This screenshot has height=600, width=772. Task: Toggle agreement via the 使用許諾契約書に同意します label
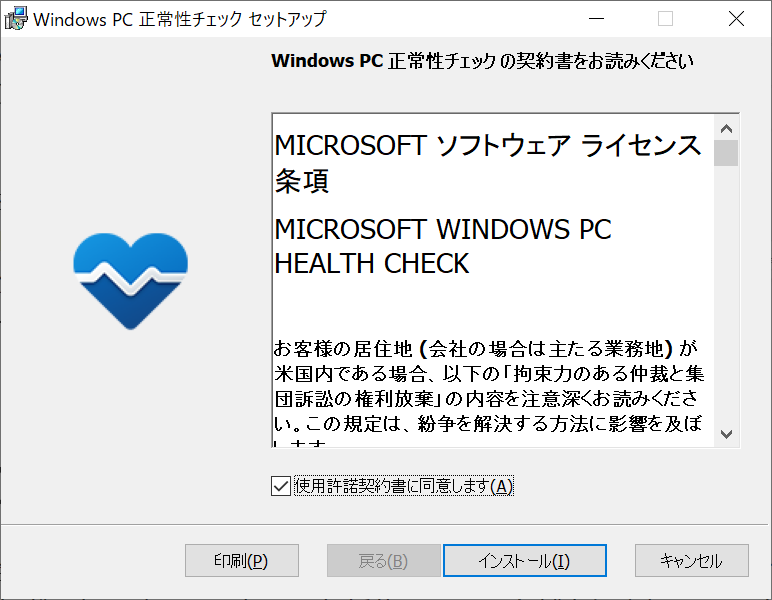coord(404,486)
